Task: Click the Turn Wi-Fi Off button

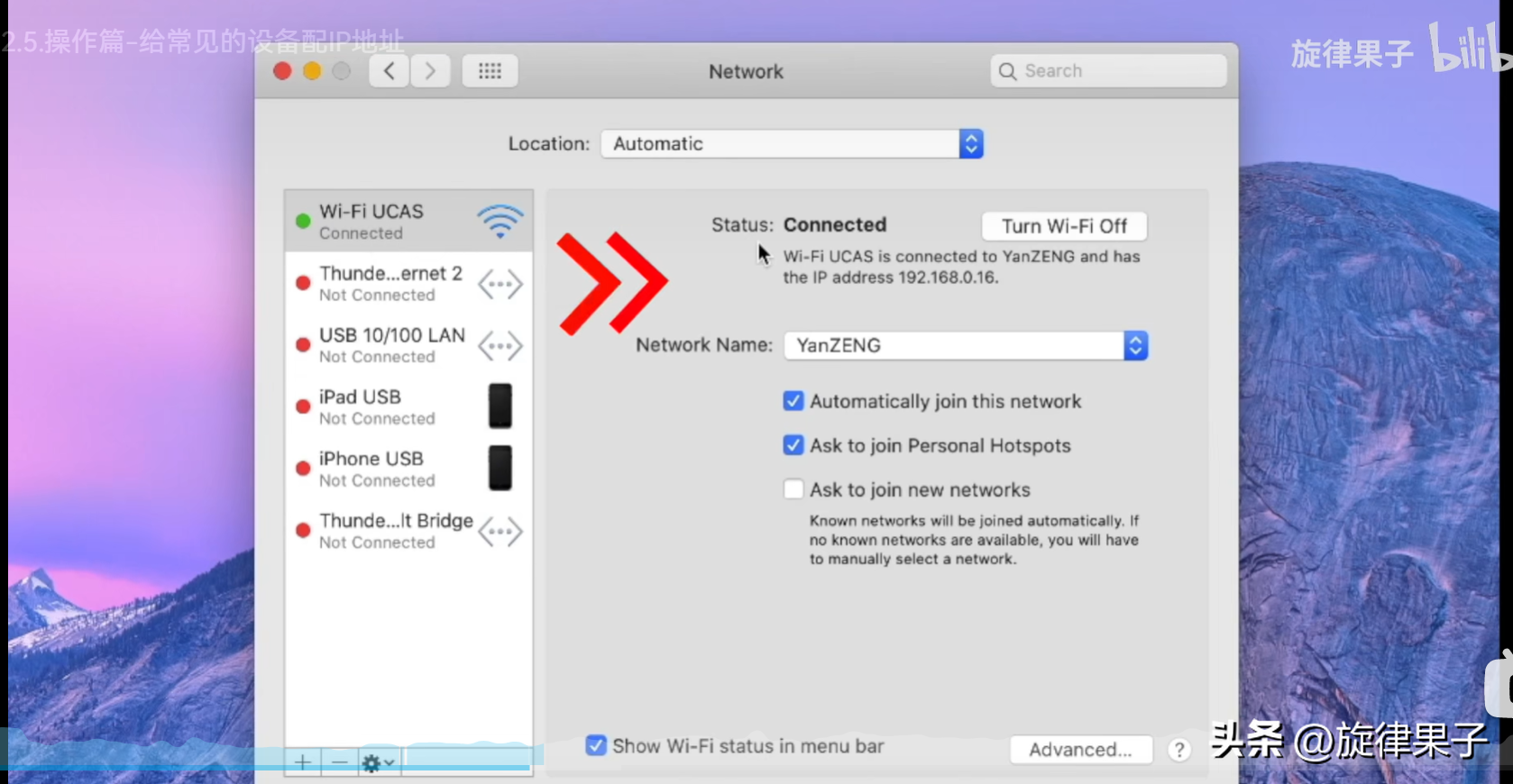Action: pos(1064,226)
